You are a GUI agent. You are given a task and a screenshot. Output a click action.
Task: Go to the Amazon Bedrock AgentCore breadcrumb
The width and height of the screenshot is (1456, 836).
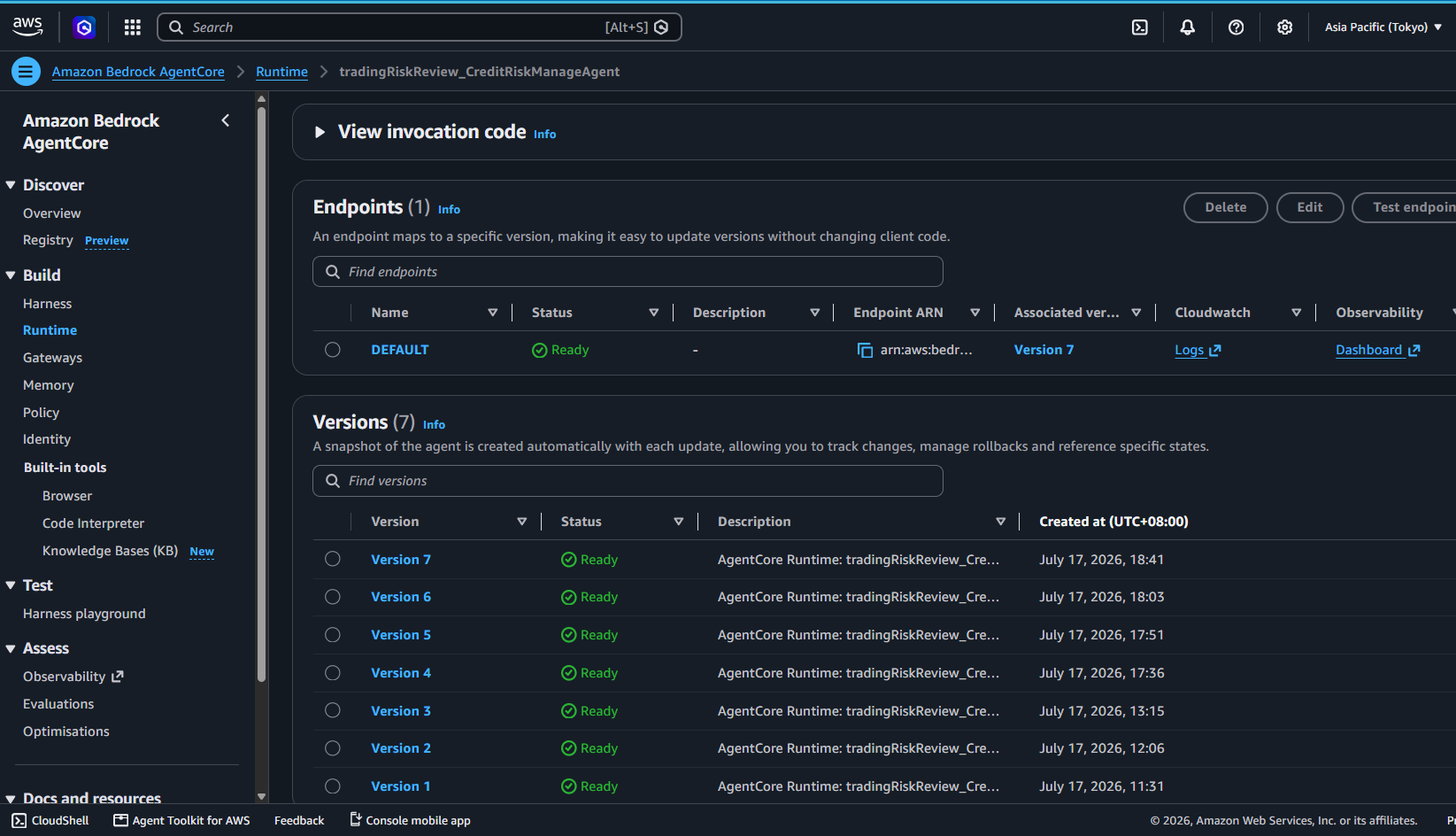coord(138,72)
